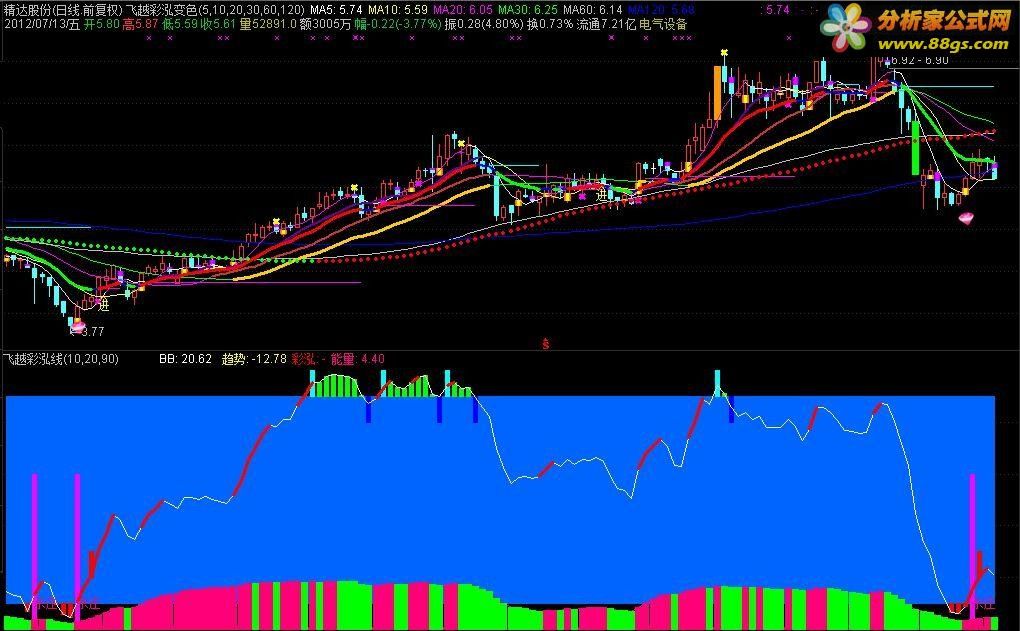Click the tall orange candlestick bar
The image size is (1020, 631).
718,92
